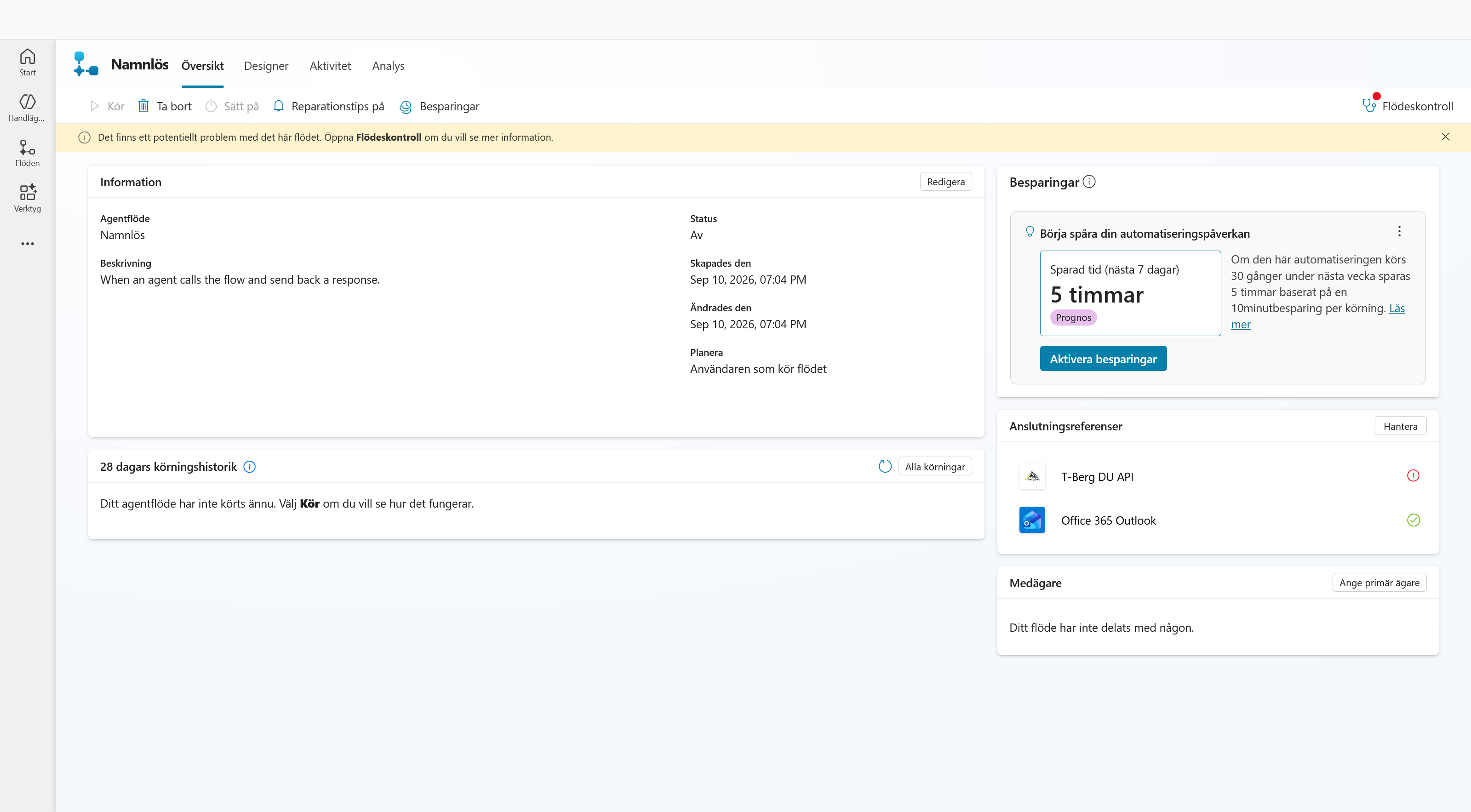Follow the Läs mer link

pyautogui.click(x=1397, y=309)
